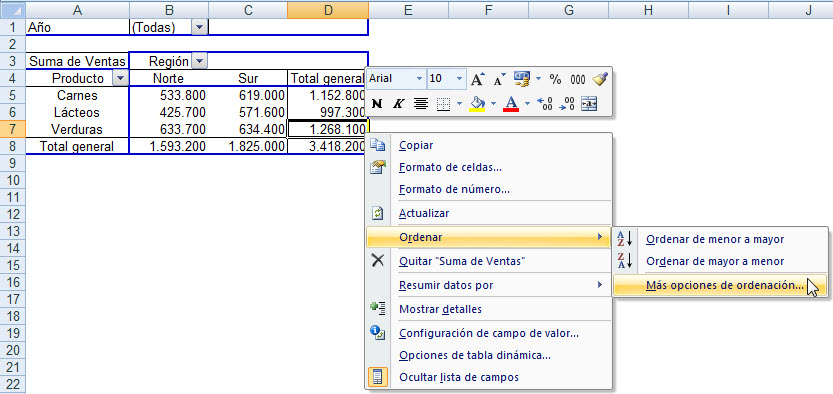This screenshot has width=833, height=394.
Task: Open accounting format dropdown arrow
Action: (538, 79)
